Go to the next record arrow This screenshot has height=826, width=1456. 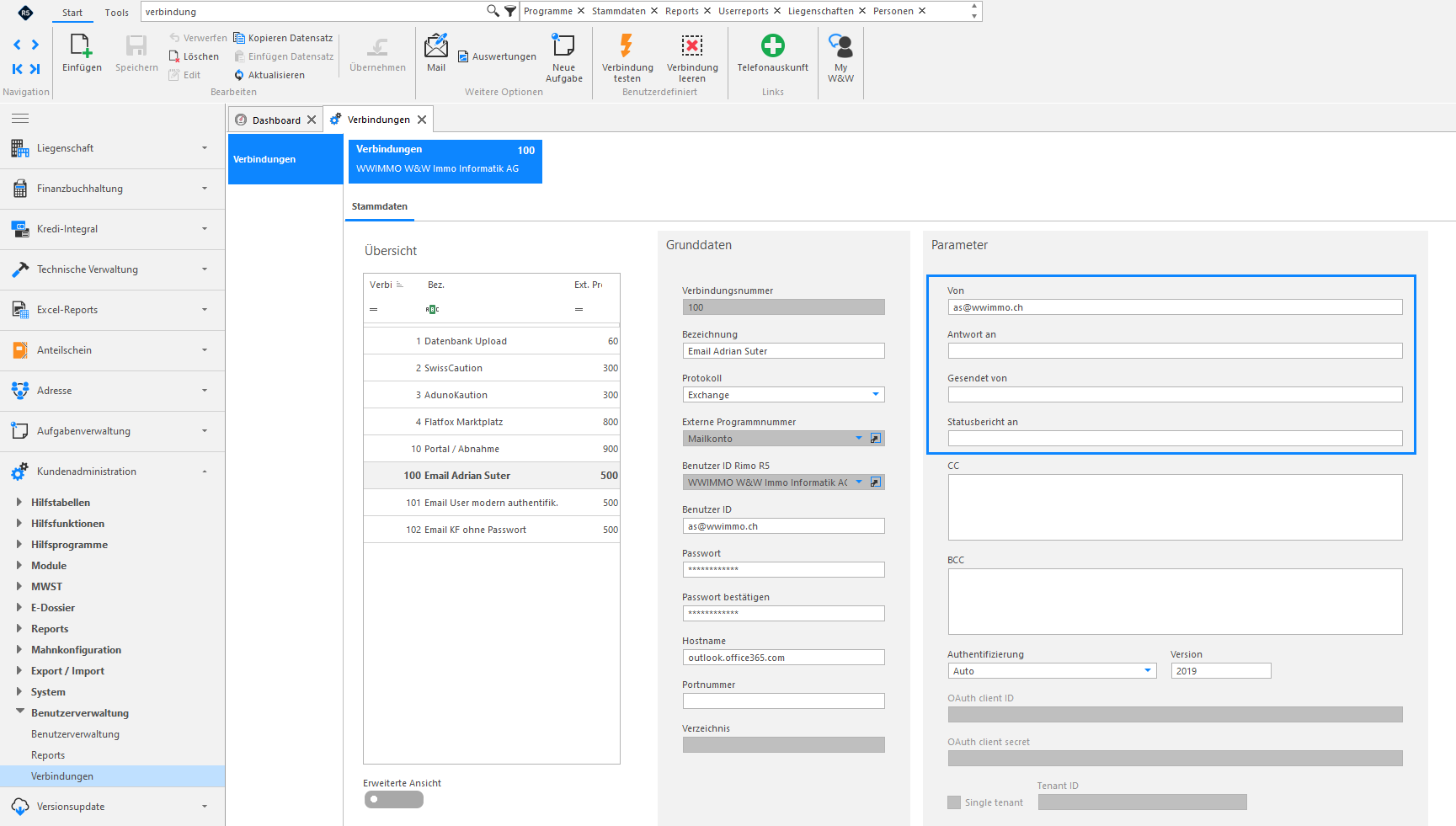[35, 45]
